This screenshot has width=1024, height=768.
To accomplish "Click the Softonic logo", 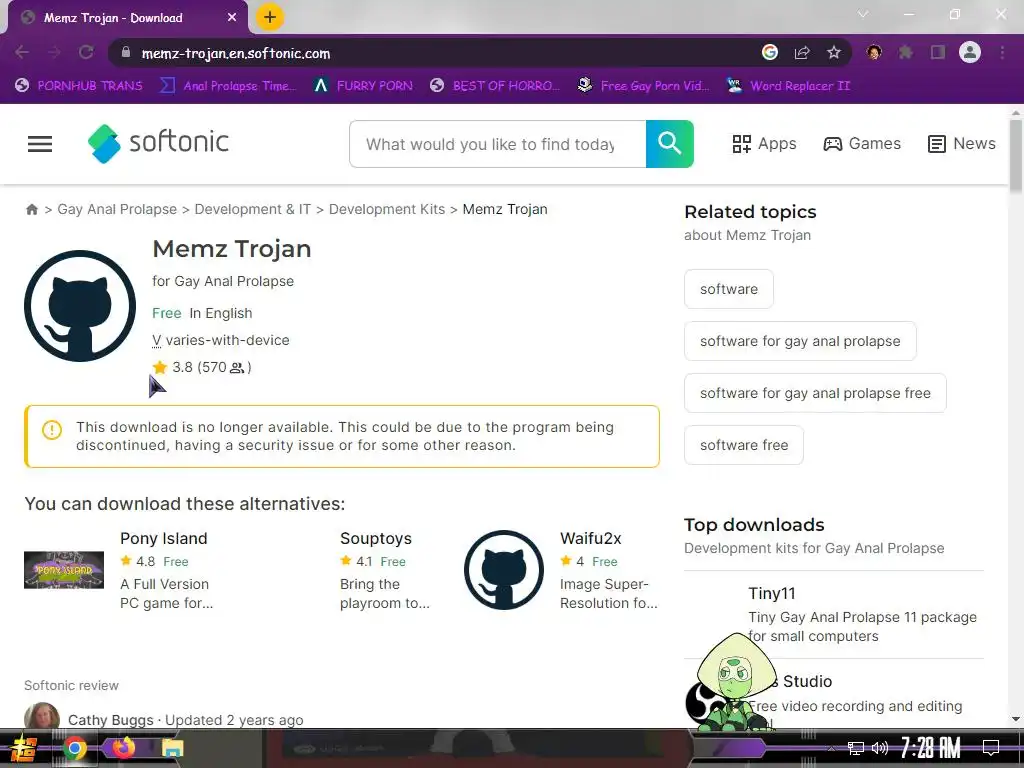I will [x=159, y=143].
